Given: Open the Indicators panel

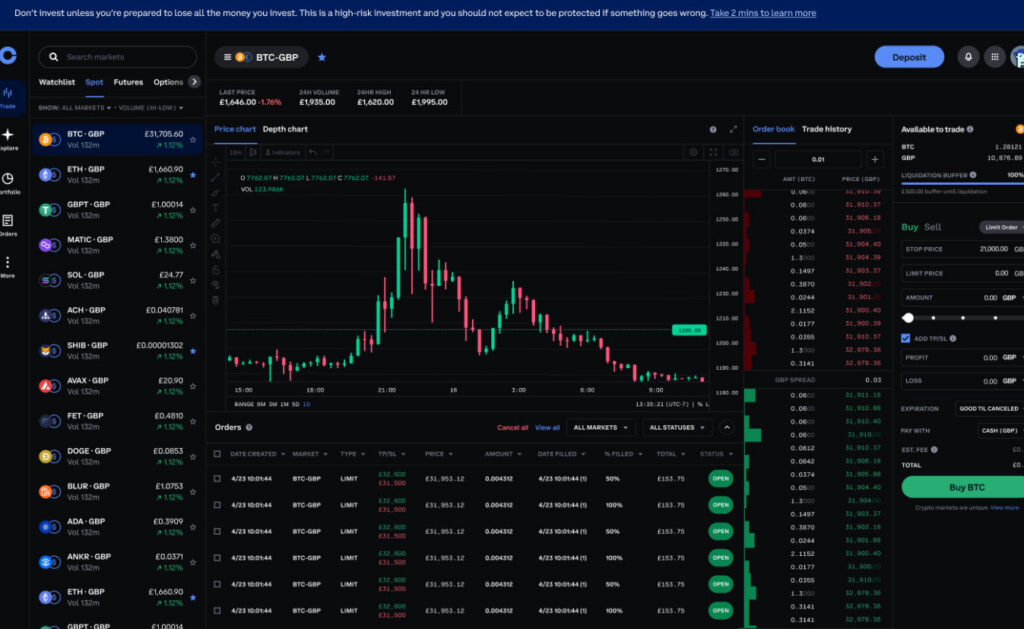Looking at the screenshot, I should [285, 152].
